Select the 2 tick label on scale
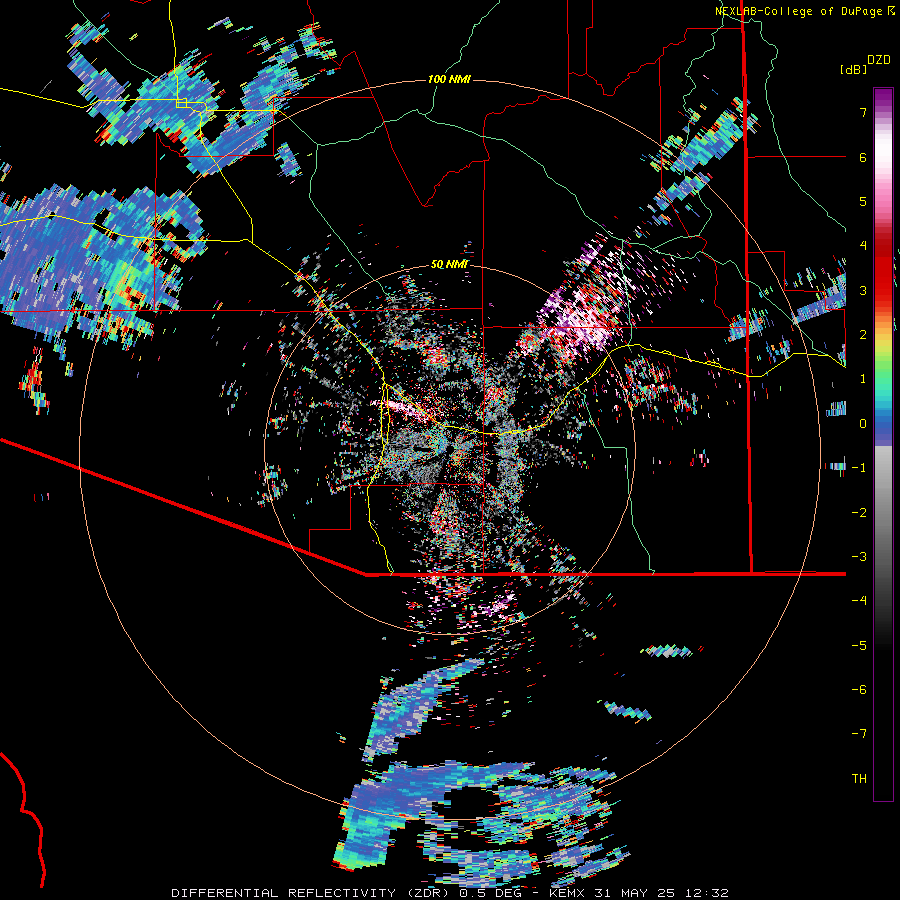The image size is (900, 900). pyautogui.click(x=863, y=335)
